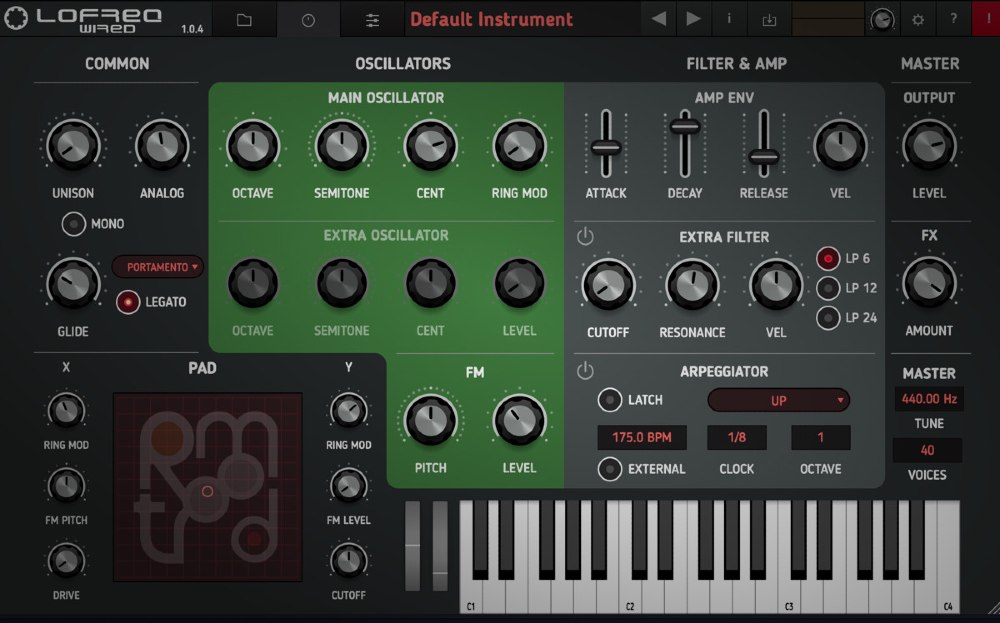Enable LATCH on the arpeggiator
The width and height of the screenshot is (1000, 623).
coord(610,400)
